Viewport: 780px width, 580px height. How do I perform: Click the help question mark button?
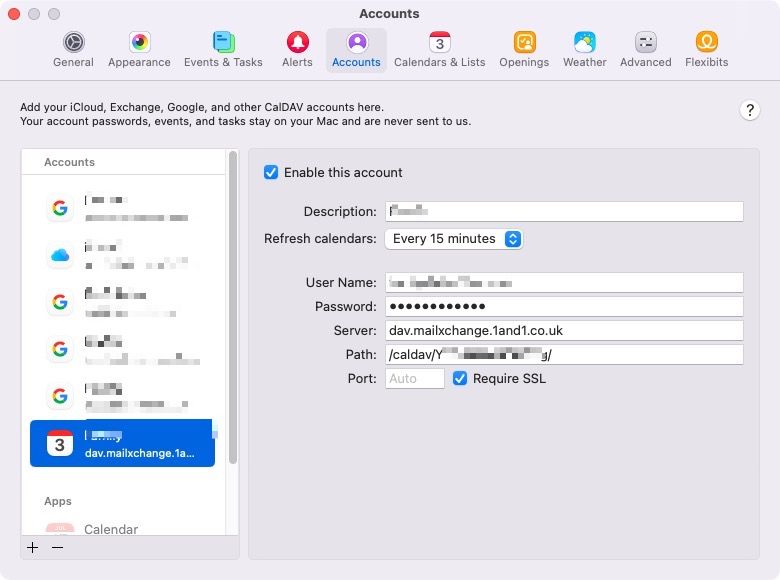click(750, 110)
